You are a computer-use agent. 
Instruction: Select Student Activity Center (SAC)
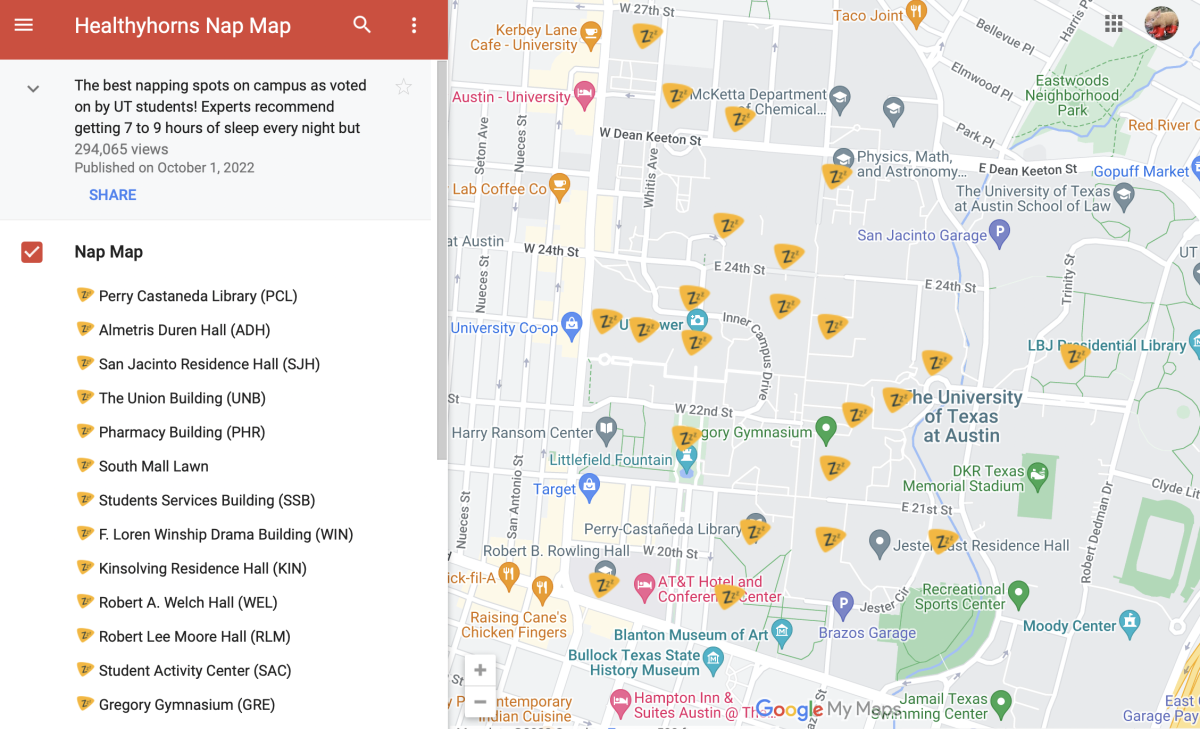184,670
